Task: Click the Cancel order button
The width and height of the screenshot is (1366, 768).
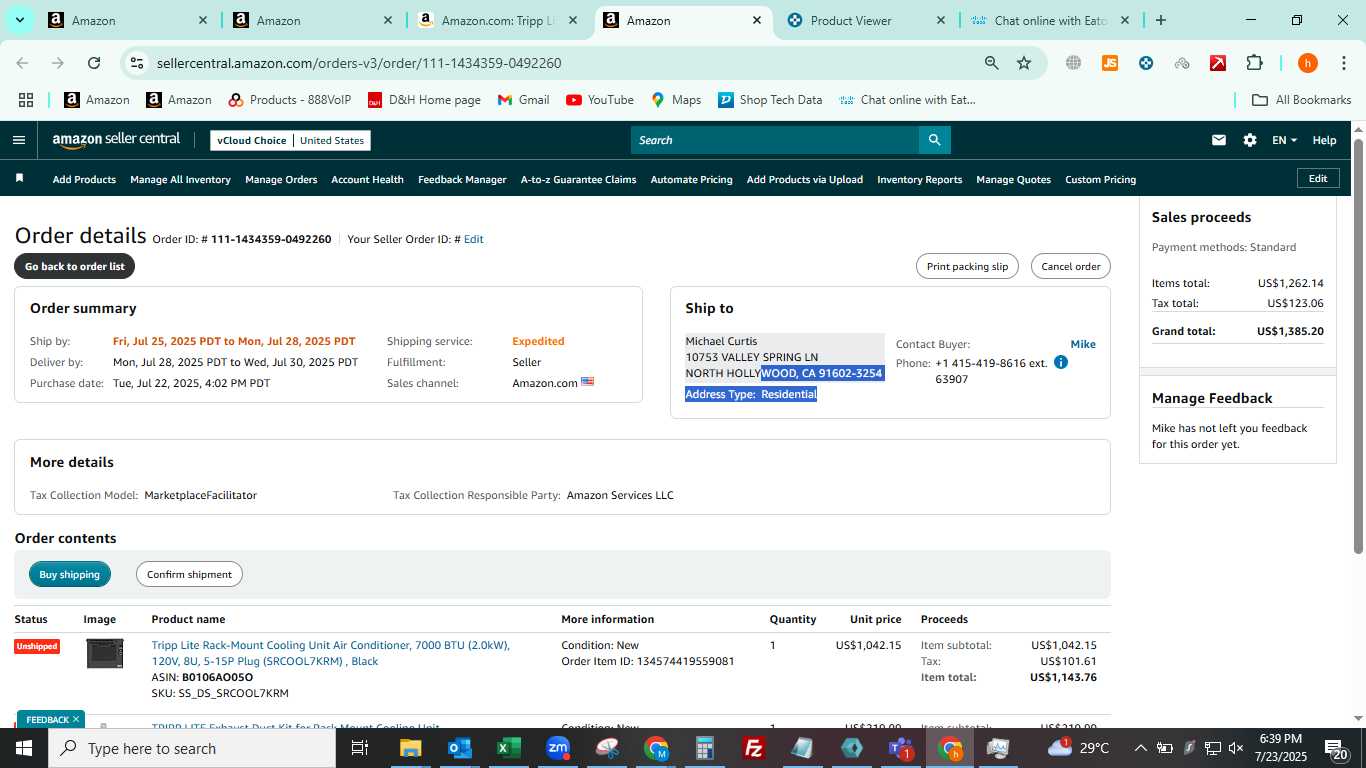Action: point(1070,266)
